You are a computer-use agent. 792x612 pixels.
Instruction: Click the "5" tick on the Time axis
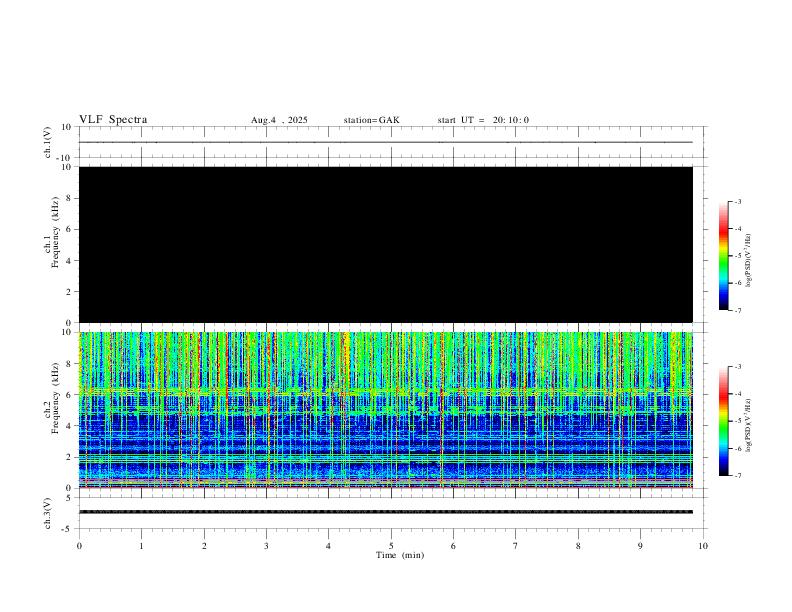click(391, 546)
